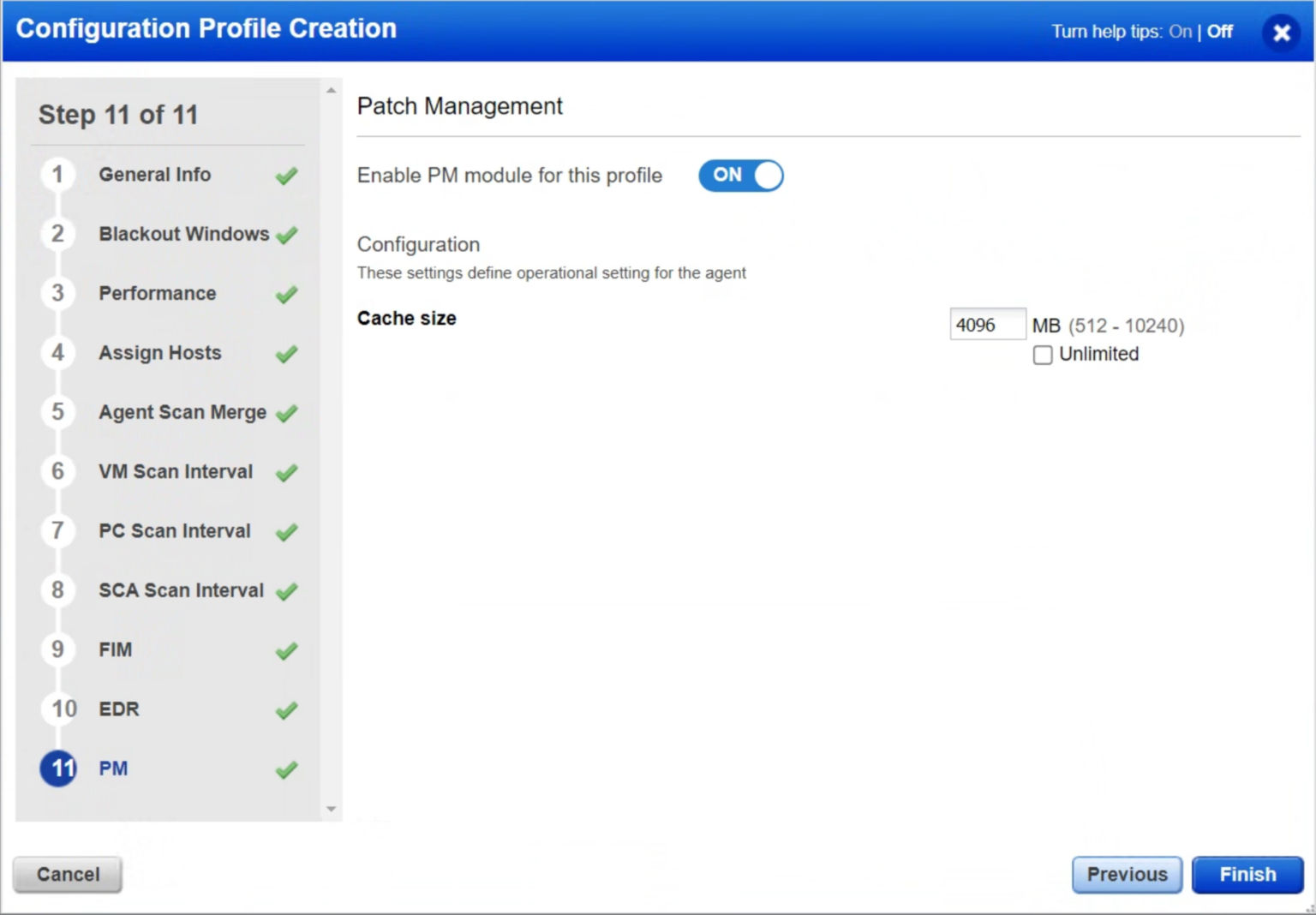The width and height of the screenshot is (1316, 915).
Task: Click the scrollbar down arrow in step list
Action: pyautogui.click(x=332, y=808)
